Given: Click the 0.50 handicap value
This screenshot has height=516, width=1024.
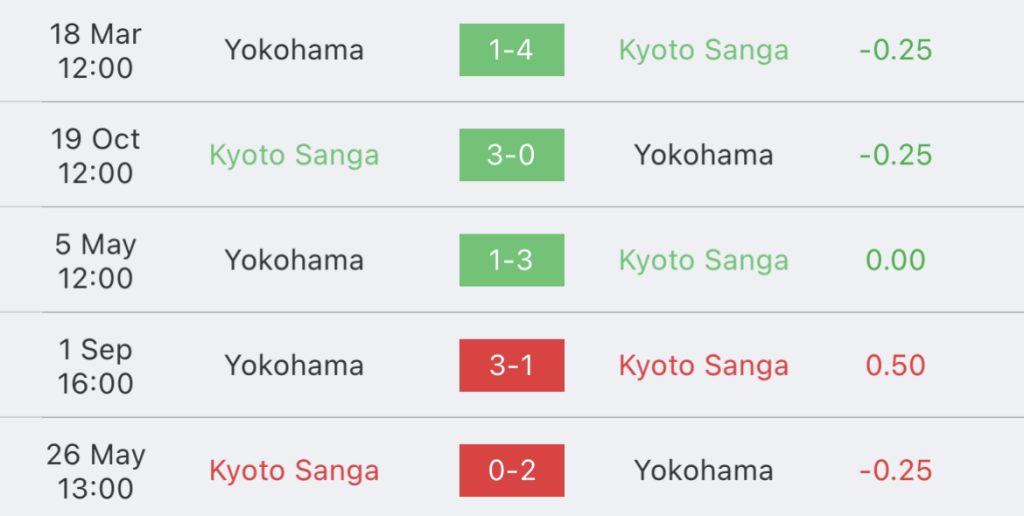Looking at the screenshot, I should [895, 365].
